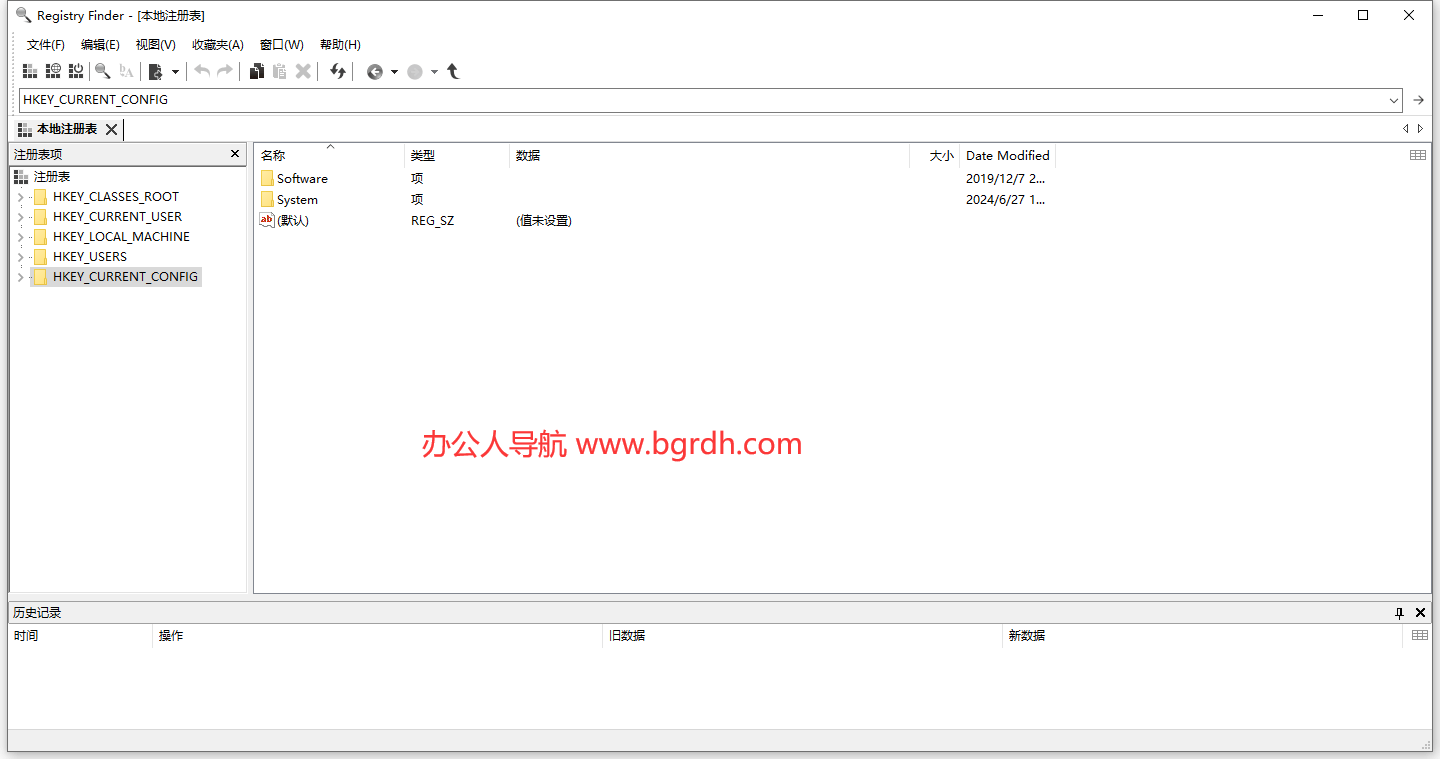Expand the HKEY_LOCAL_MACHINE tree node
This screenshot has height=759, width=1440.
(x=20, y=236)
